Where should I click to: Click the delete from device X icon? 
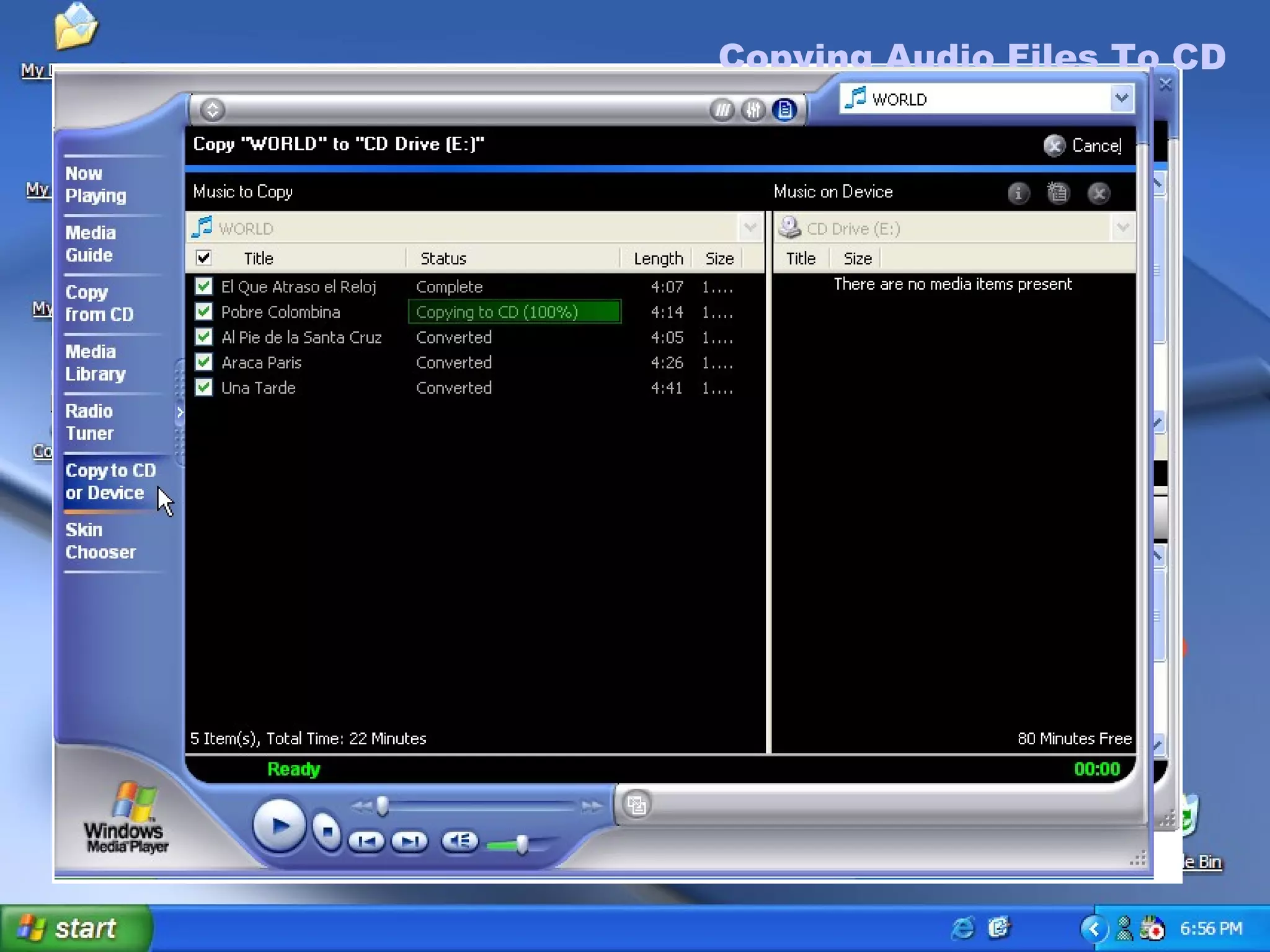tap(1099, 193)
